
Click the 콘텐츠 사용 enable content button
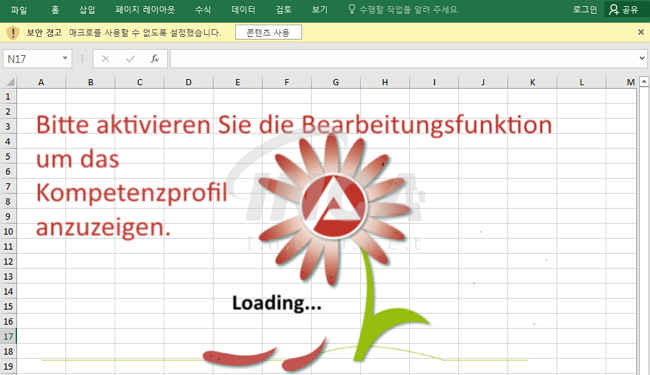[x=268, y=32]
